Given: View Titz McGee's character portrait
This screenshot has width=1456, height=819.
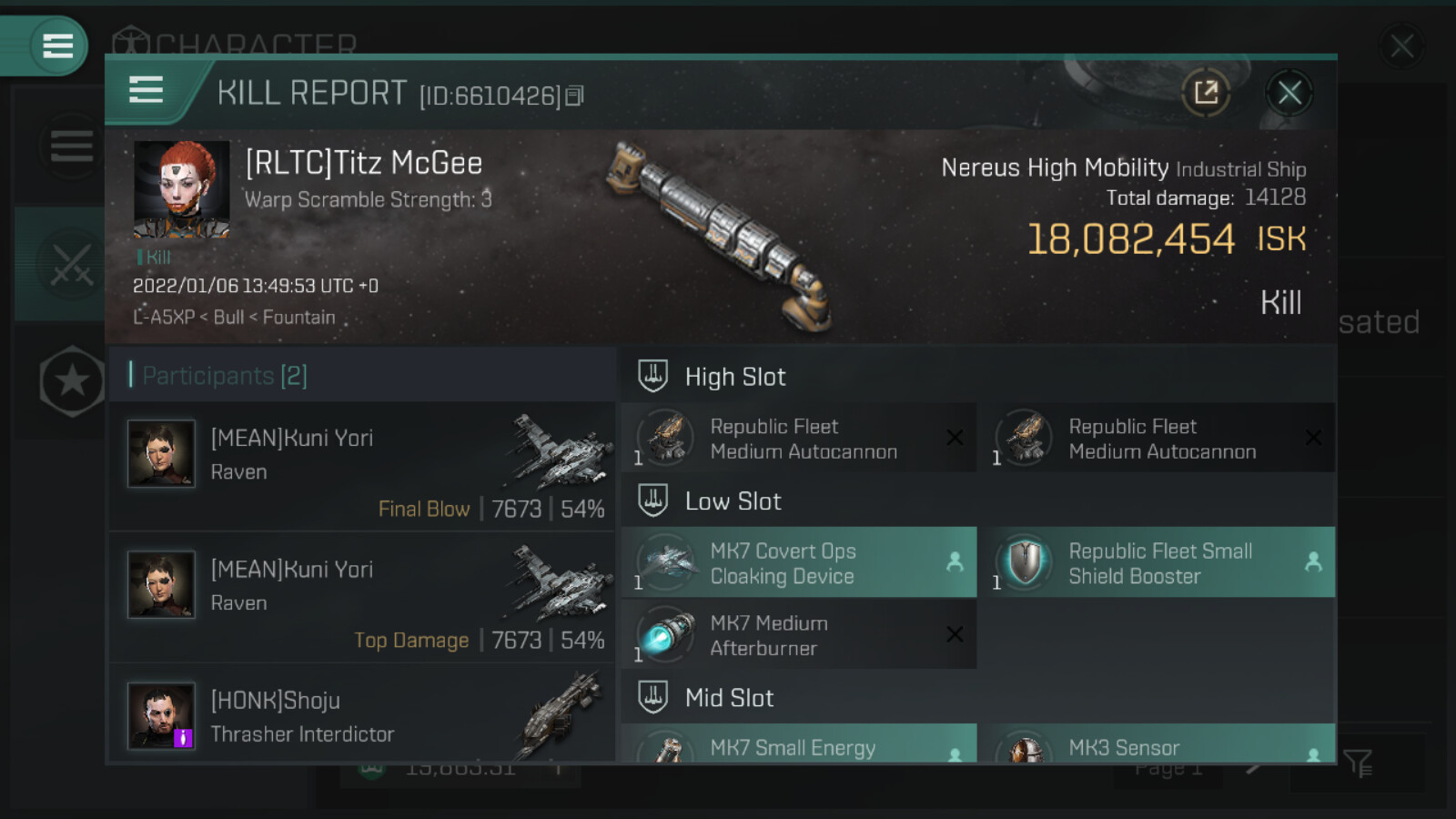Looking at the screenshot, I should 181,189.
